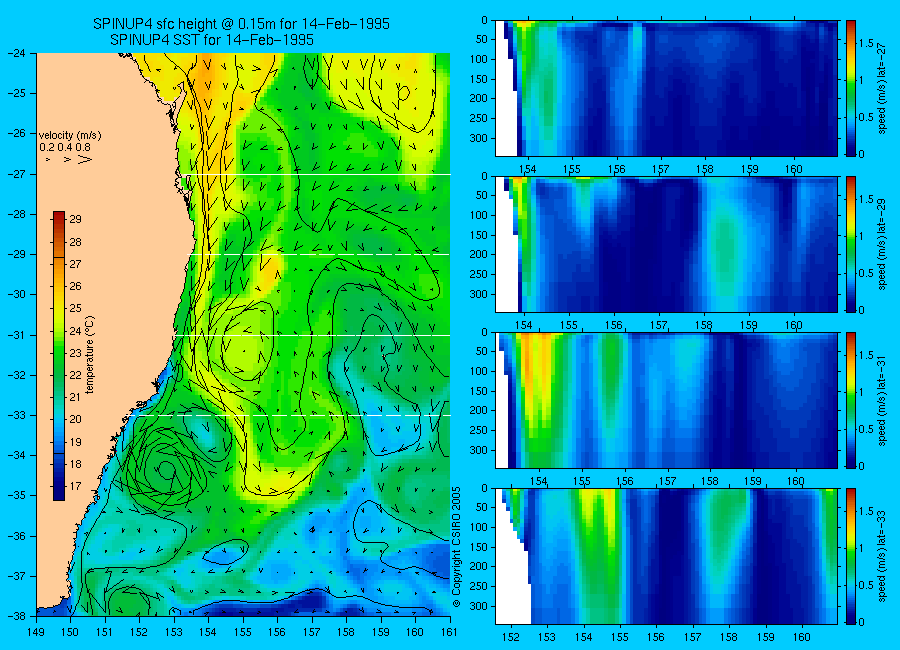Click the "0.2 0.4 0.8" velocity scale values

tap(65, 147)
